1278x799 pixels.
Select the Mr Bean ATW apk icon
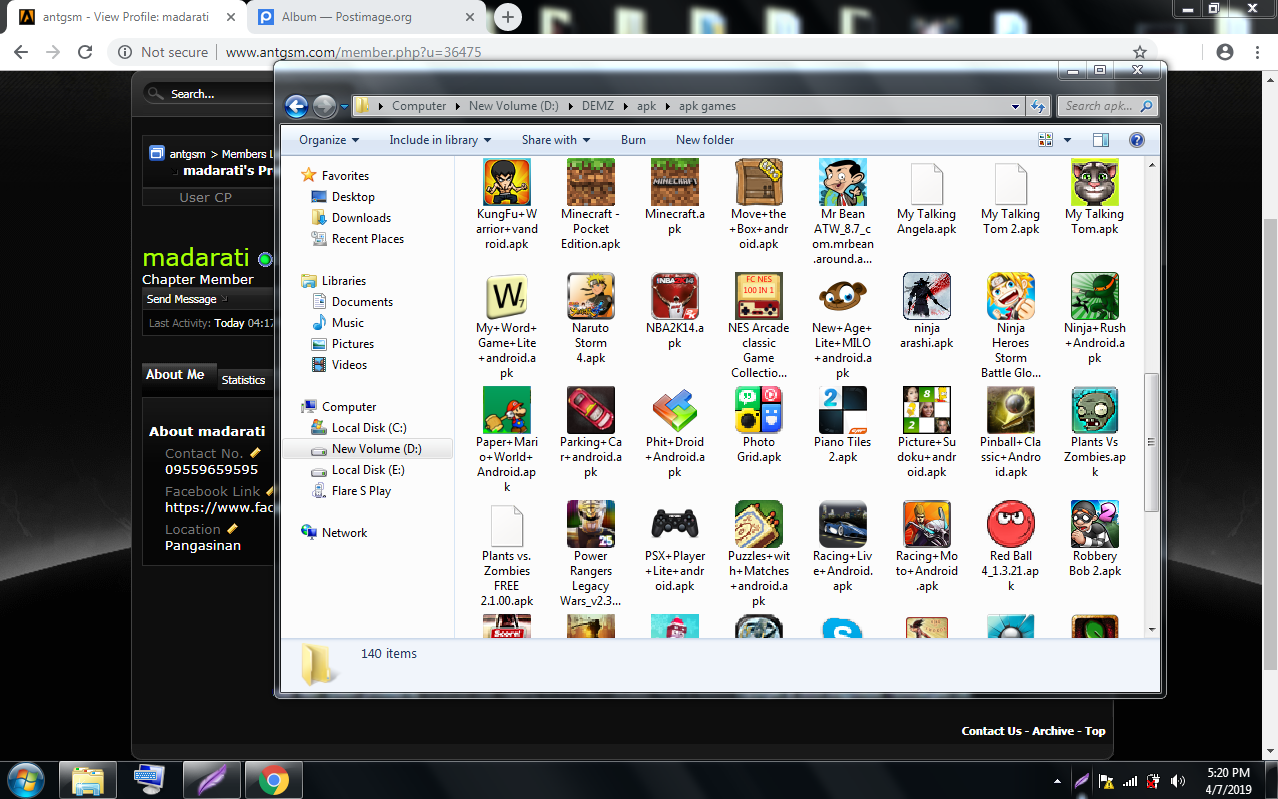point(843,182)
